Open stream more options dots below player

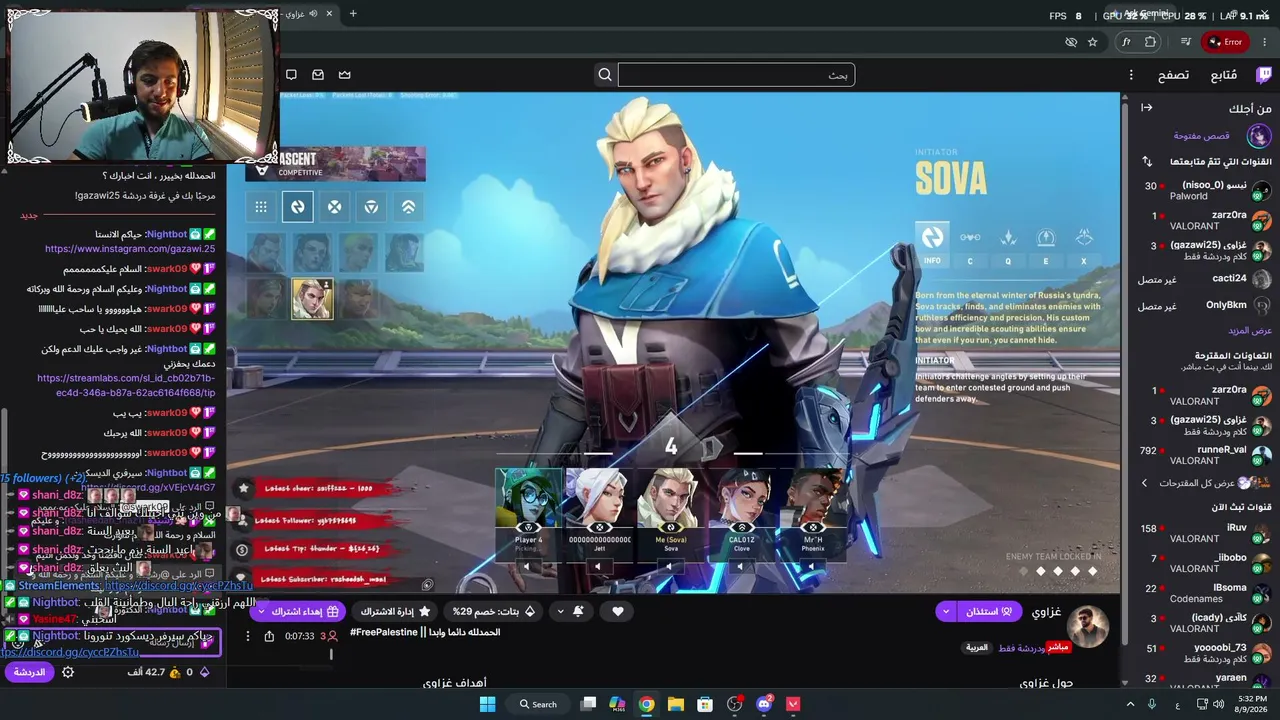(247, 636)
